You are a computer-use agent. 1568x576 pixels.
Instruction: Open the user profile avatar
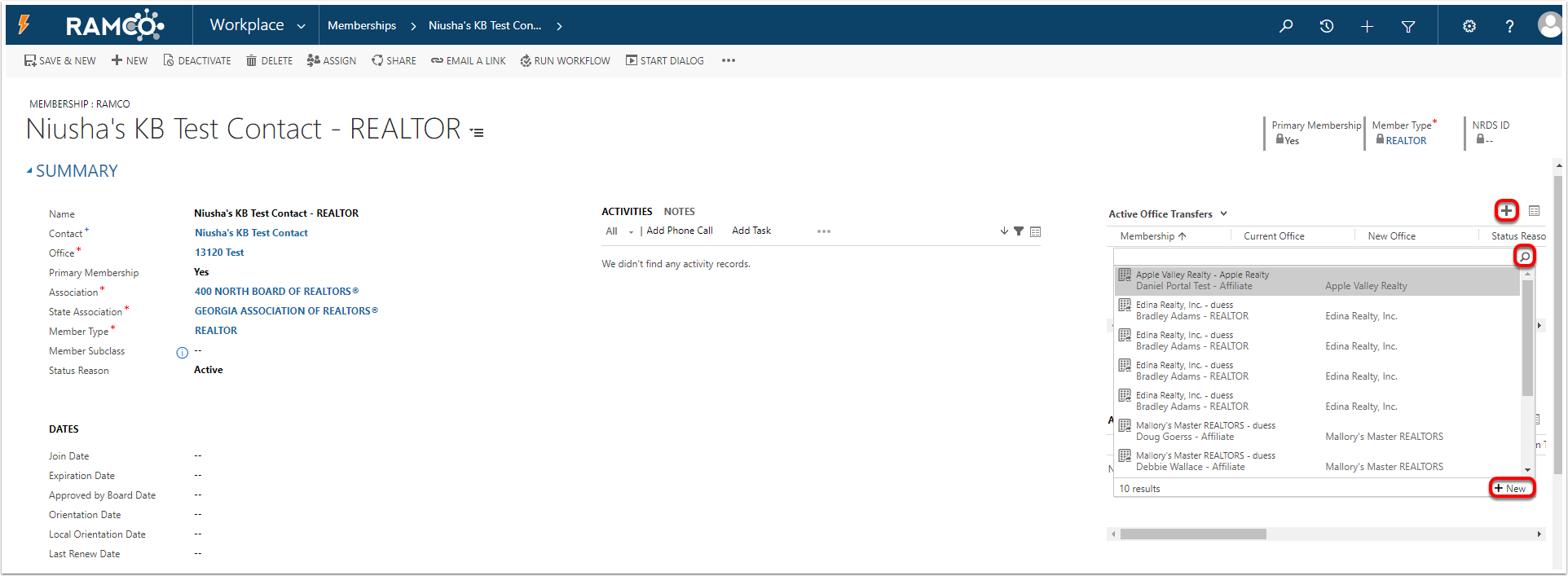tap(1549, 24)
